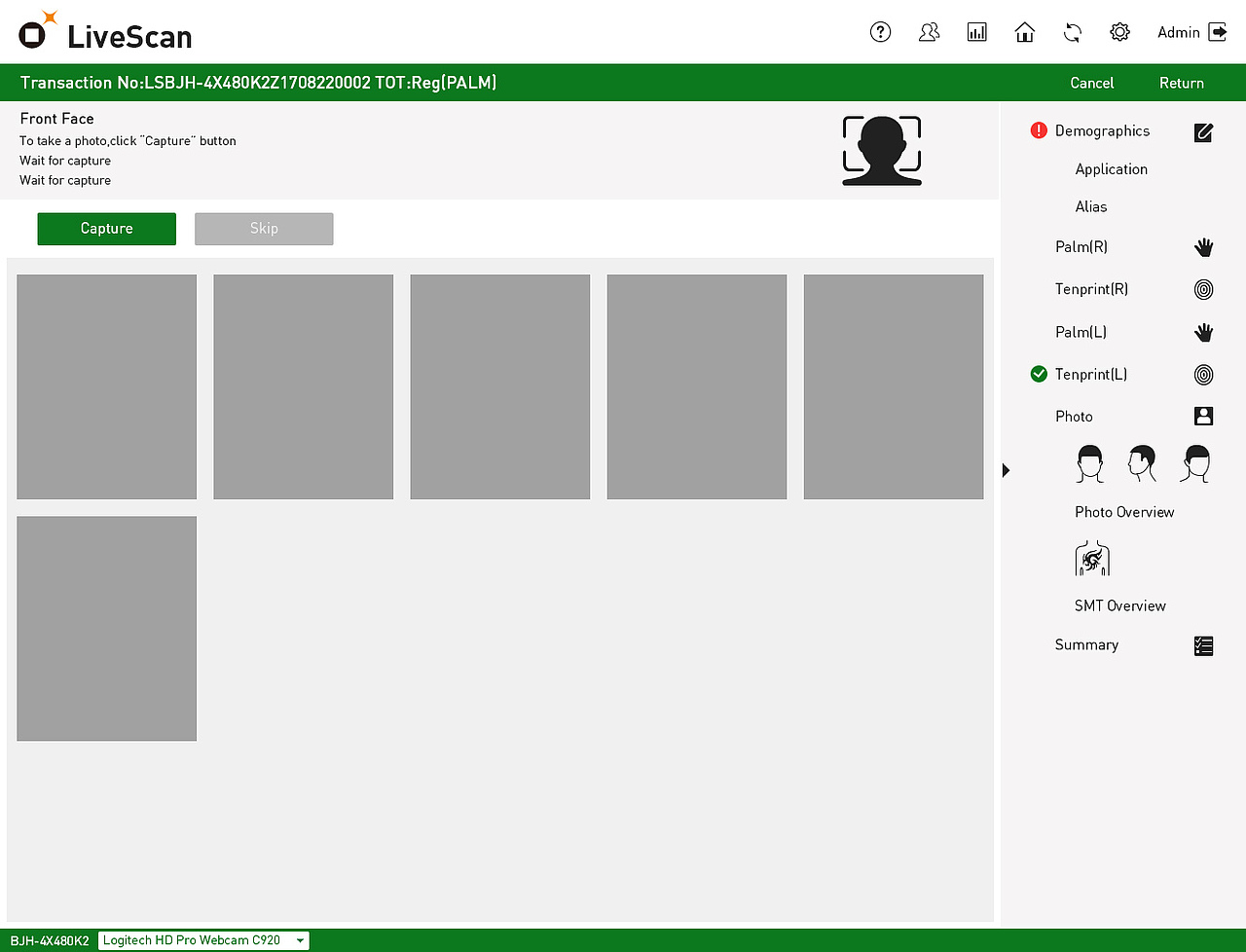Click the Summary checklist icon
1246x952 pixels.
click(1203, 645)
